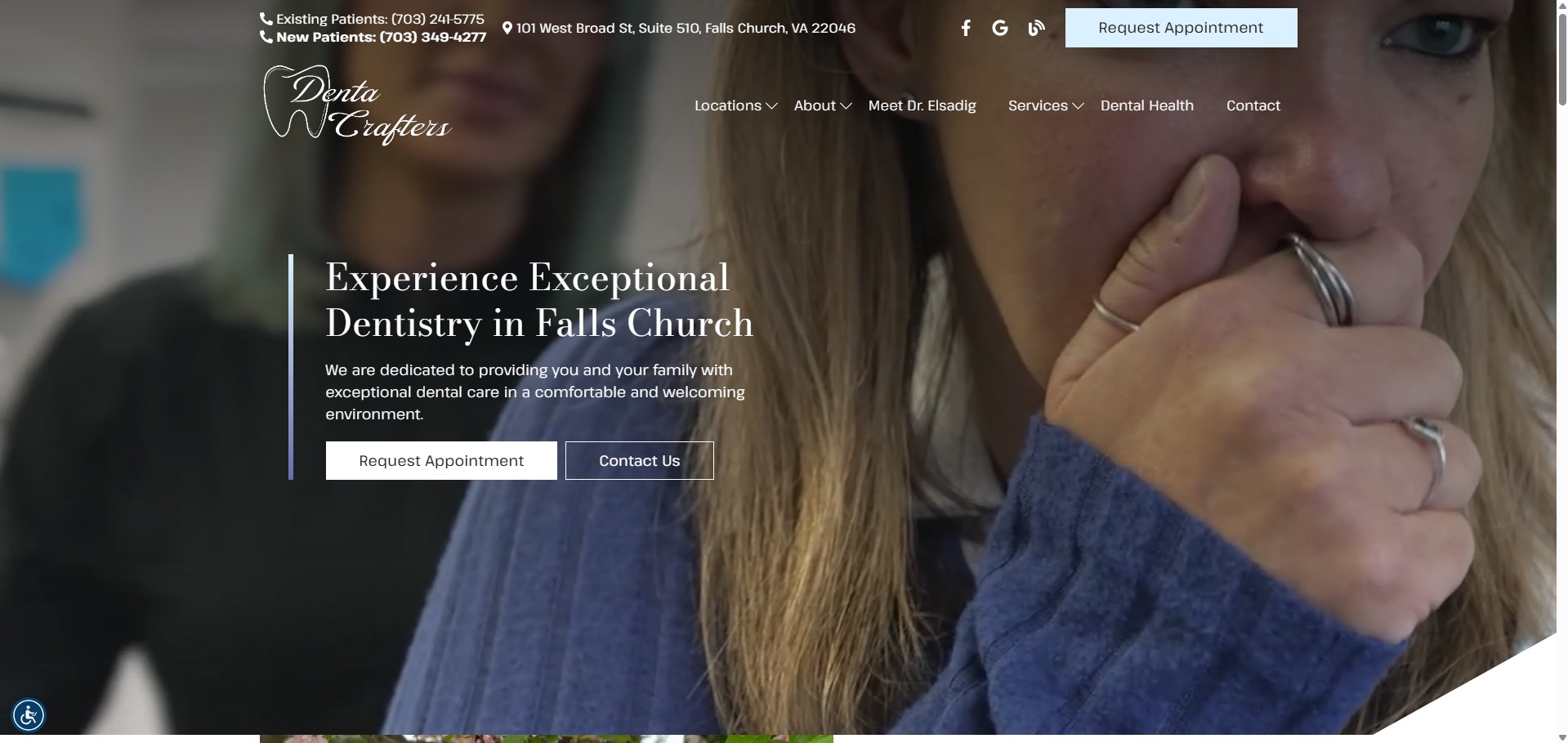Open the accessibility options widget
The width and height of the screenshot is (1568, 743).
click(29, 715)
